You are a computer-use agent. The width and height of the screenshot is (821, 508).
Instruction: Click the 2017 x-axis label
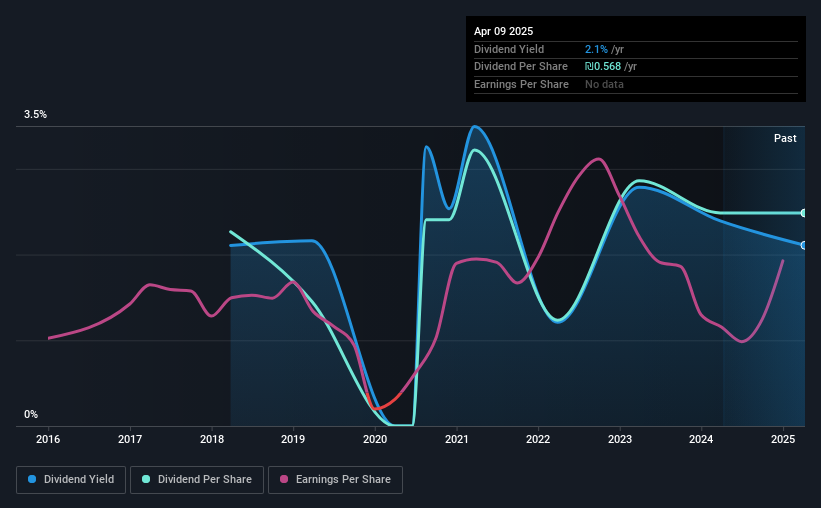[x=130, y=439]
